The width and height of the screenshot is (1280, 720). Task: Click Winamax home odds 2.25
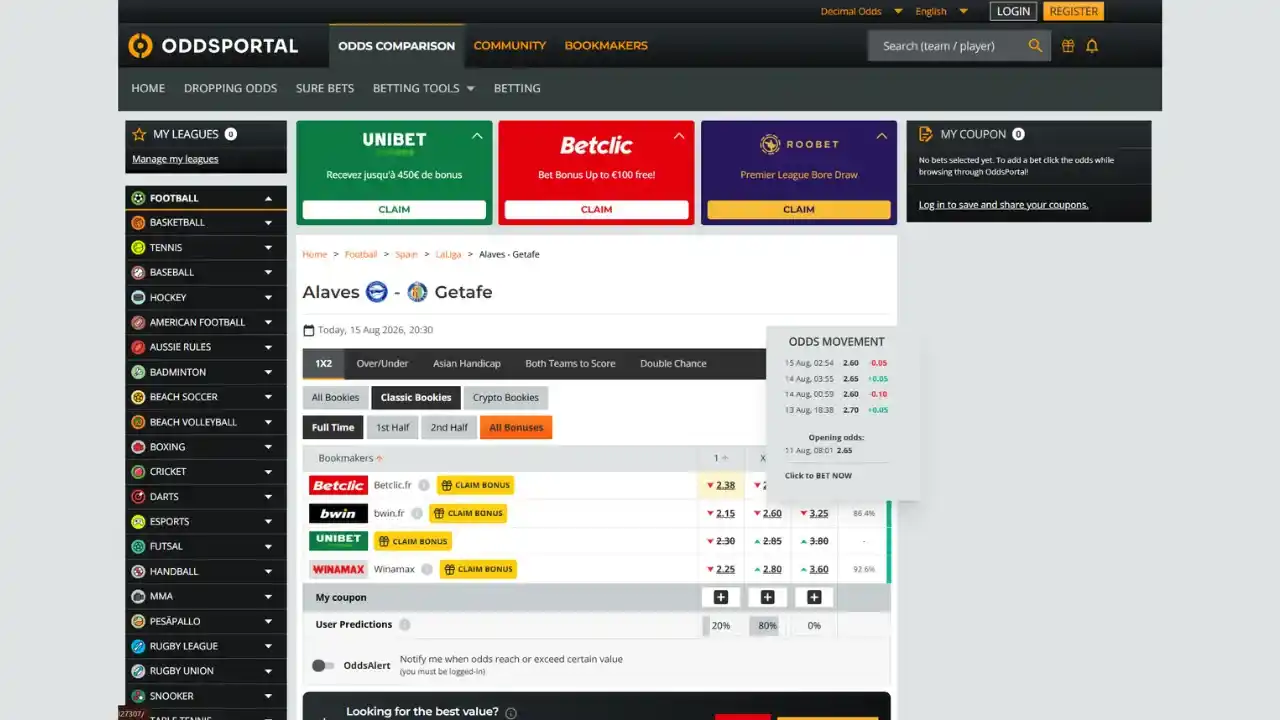point(725,569)
